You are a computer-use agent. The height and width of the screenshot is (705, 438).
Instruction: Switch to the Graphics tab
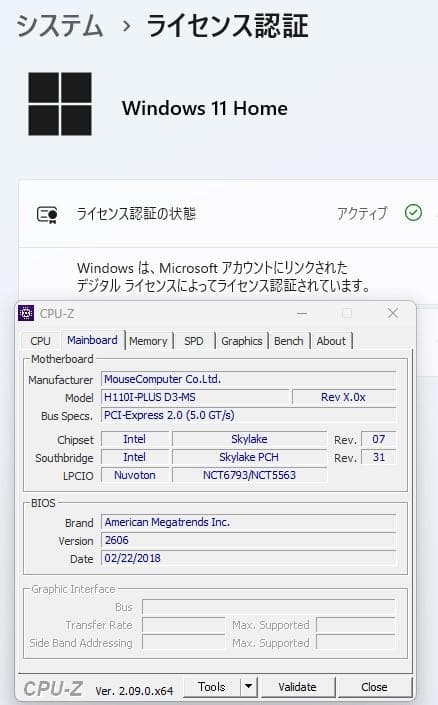tap(241, 341)
